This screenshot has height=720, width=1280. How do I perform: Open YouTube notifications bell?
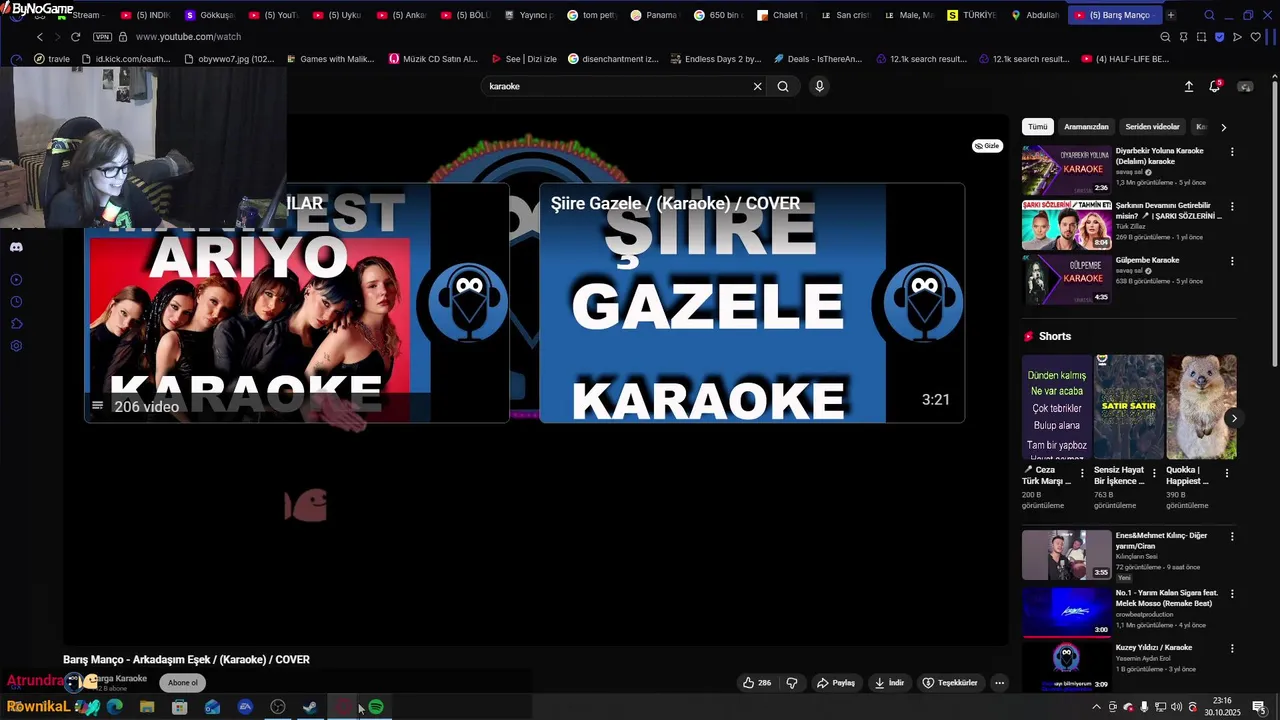[1215, 87]
